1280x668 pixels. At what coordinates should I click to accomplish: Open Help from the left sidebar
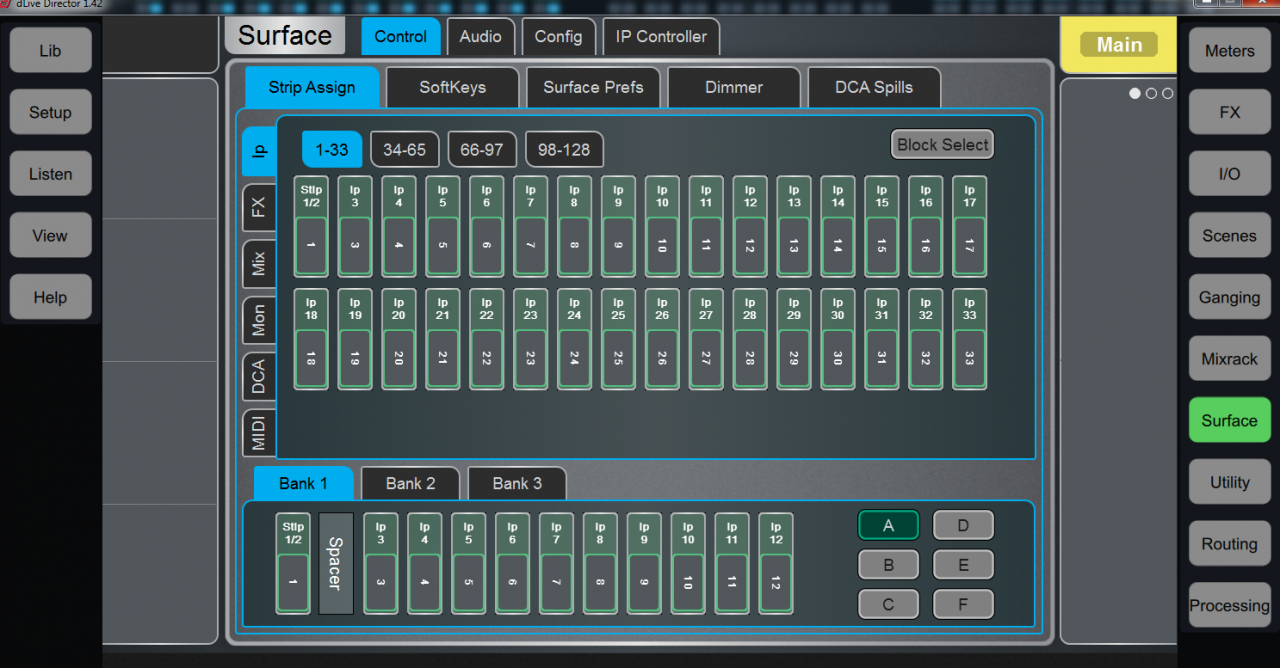coord(50,297)
